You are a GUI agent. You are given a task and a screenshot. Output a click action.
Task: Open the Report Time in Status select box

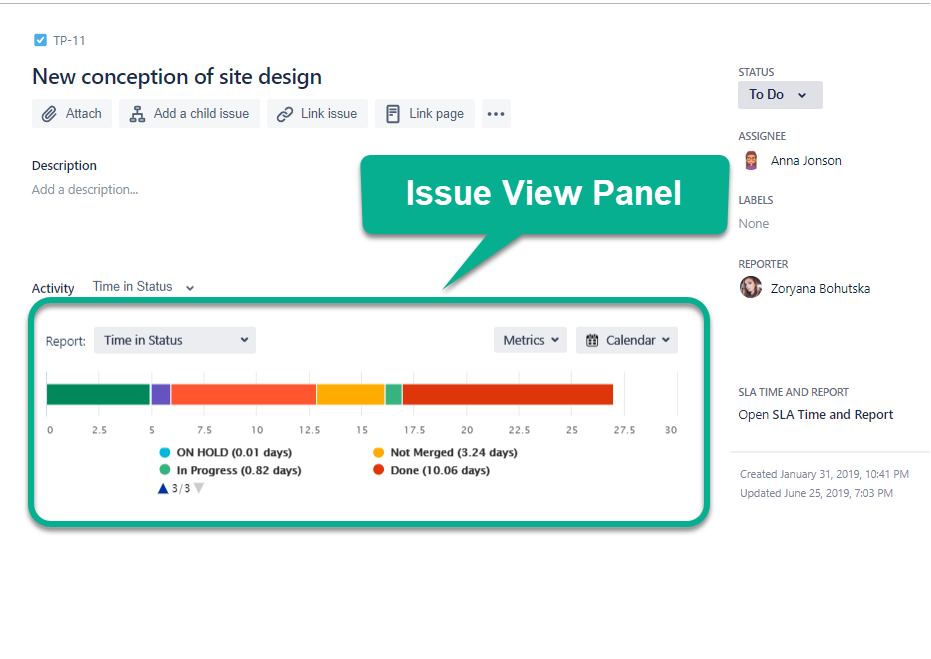(175, 340)
